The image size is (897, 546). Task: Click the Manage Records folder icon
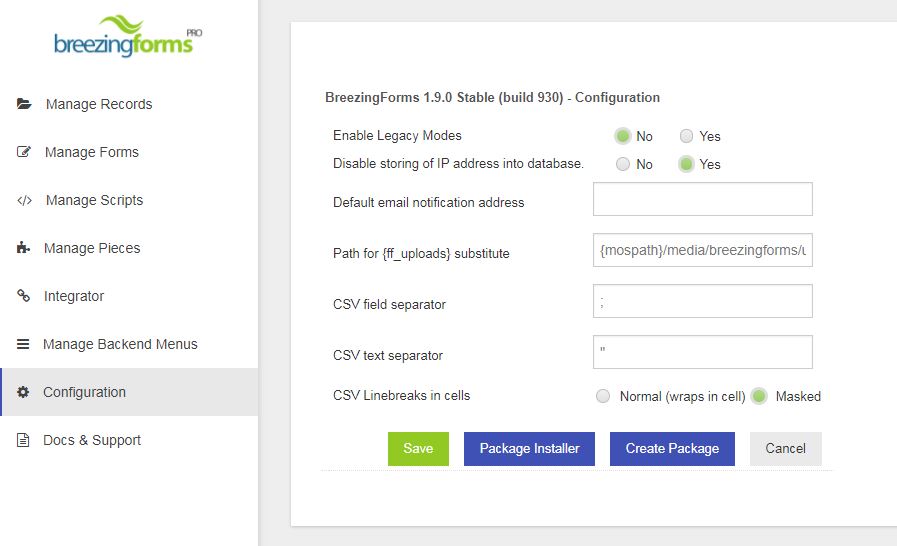click(x=24, y=104)
